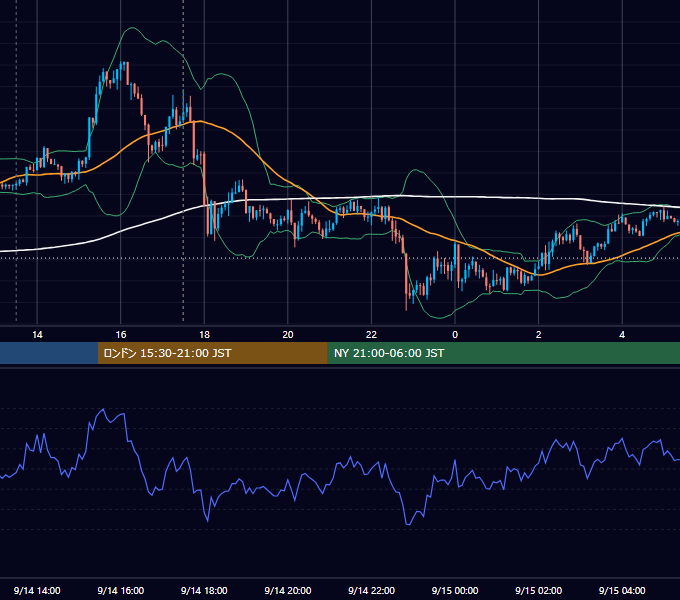Click the 9/15 04:00 time label
The width and height of the screenshot is (680, 600).
tap(622, 590)
